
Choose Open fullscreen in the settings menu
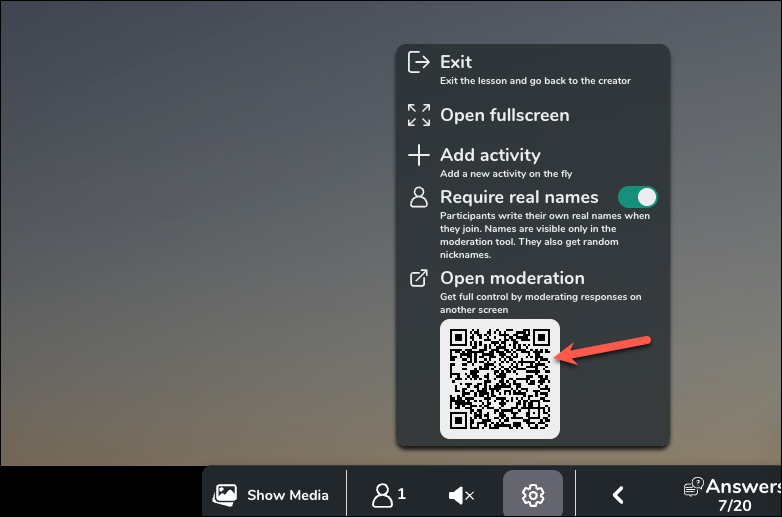tap(504, 115)
